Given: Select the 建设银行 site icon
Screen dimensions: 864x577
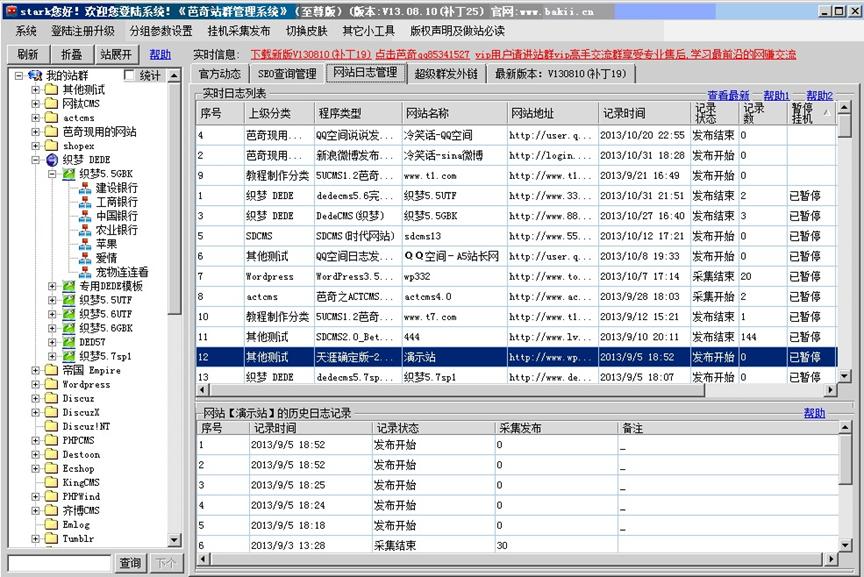Looking at the screenshot, I should coord(84,188).
